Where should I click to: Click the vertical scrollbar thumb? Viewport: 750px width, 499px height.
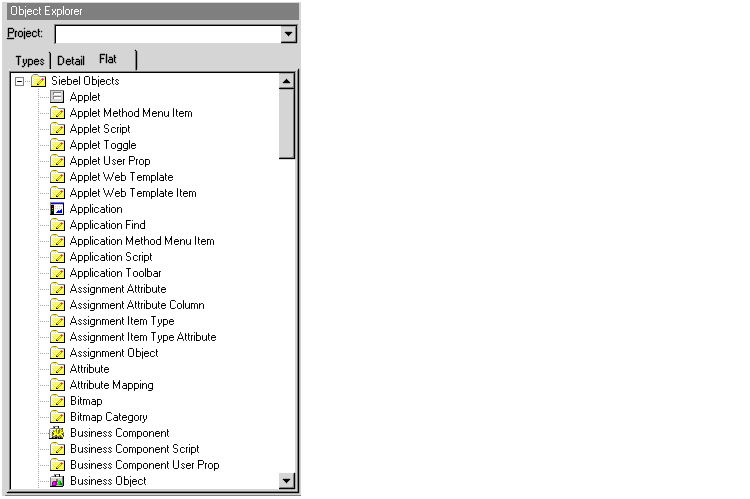[x=287, y=123]
